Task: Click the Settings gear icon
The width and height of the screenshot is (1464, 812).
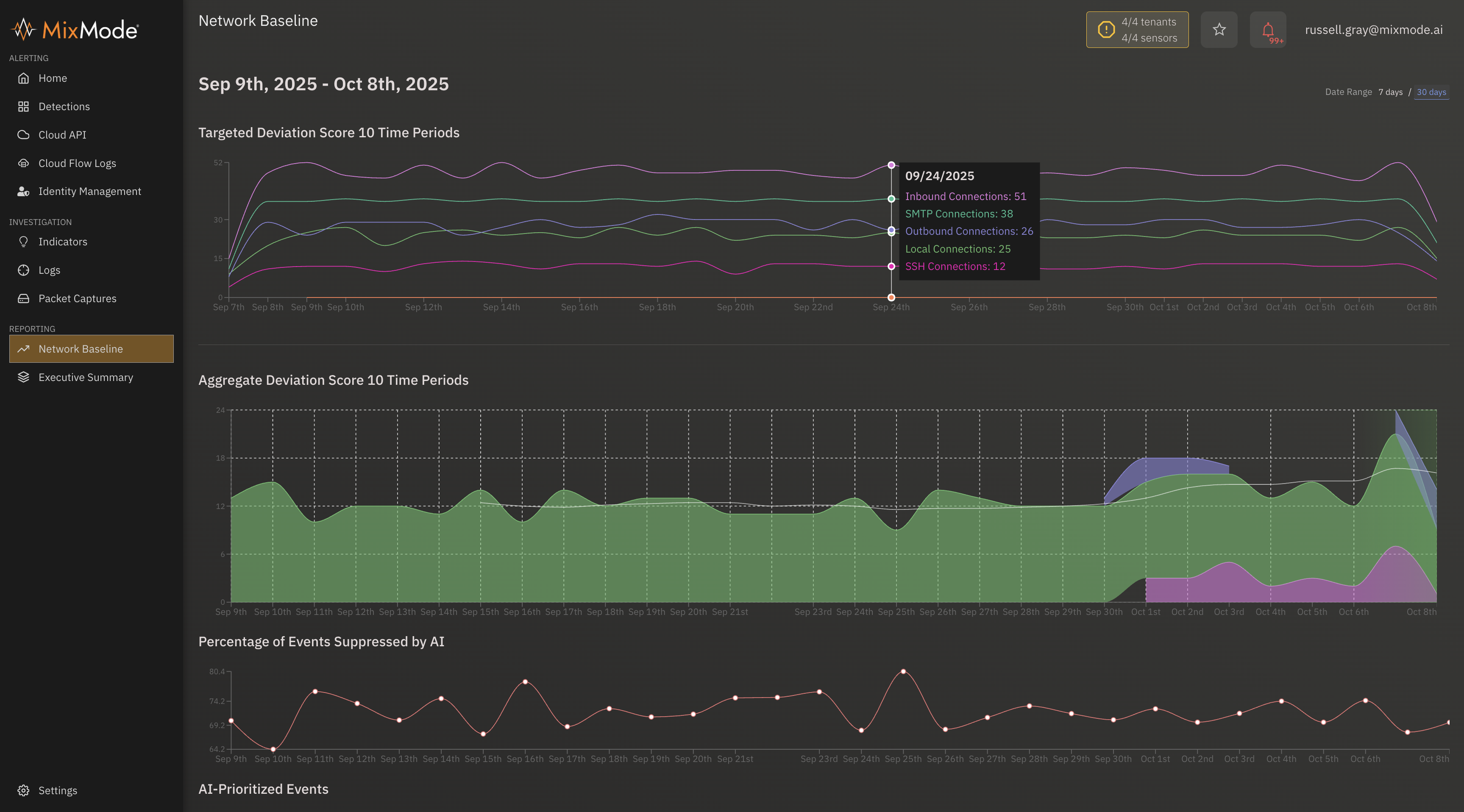Action: [x=23, y=790]
